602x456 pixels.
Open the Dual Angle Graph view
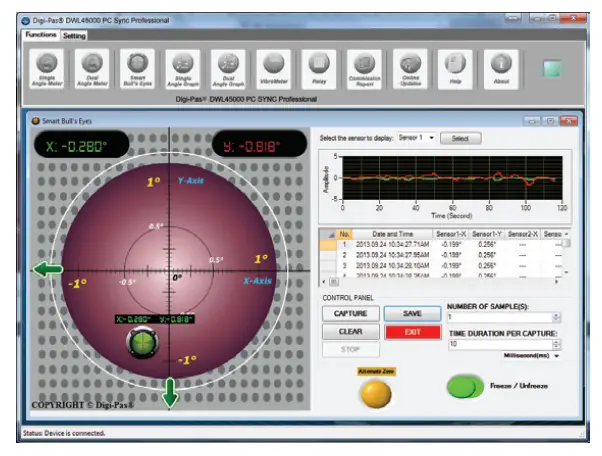pyautogui.click(x=228, y=69)
